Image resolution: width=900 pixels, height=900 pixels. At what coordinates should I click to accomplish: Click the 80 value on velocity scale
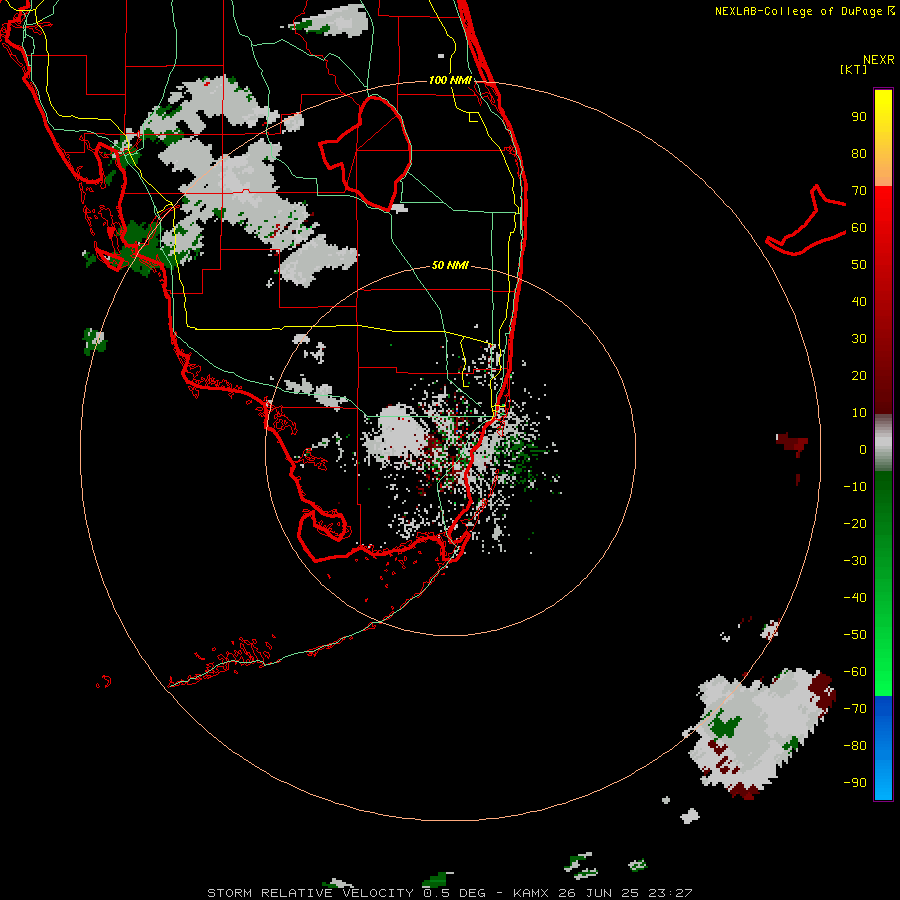[859, 154]
